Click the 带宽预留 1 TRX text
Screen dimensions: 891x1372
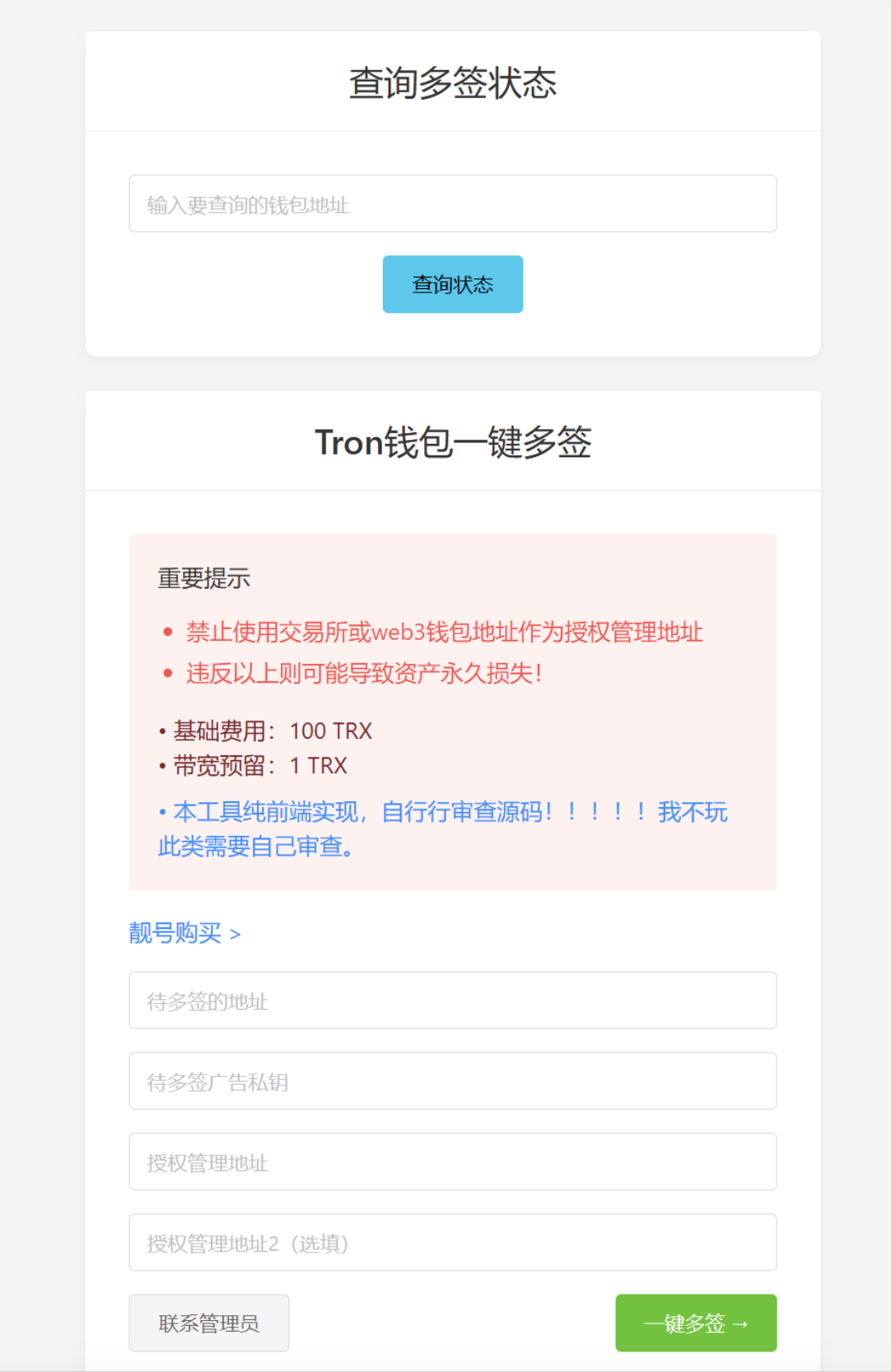(252, 766)
